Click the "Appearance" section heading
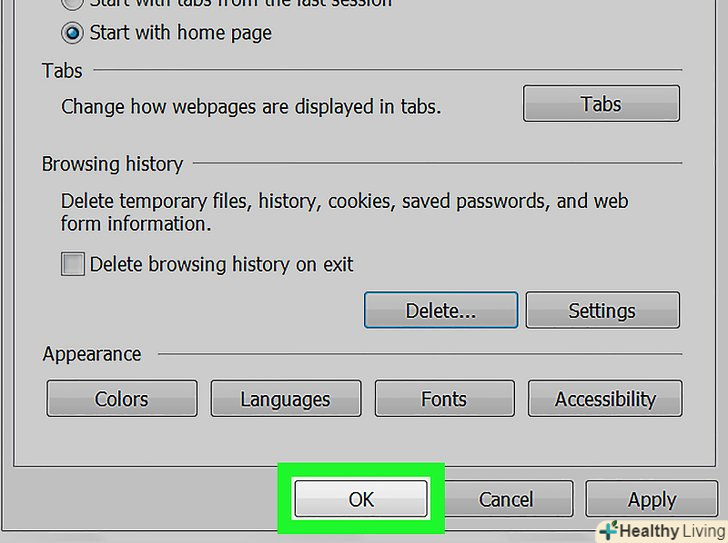Image resolution: width=728 pixels, height=543 pixels. coord(92,354)
